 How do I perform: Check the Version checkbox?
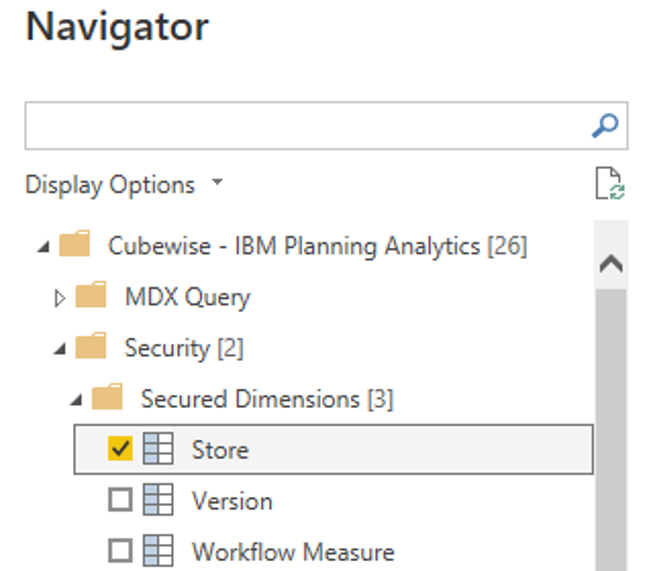tap(120, 500)
